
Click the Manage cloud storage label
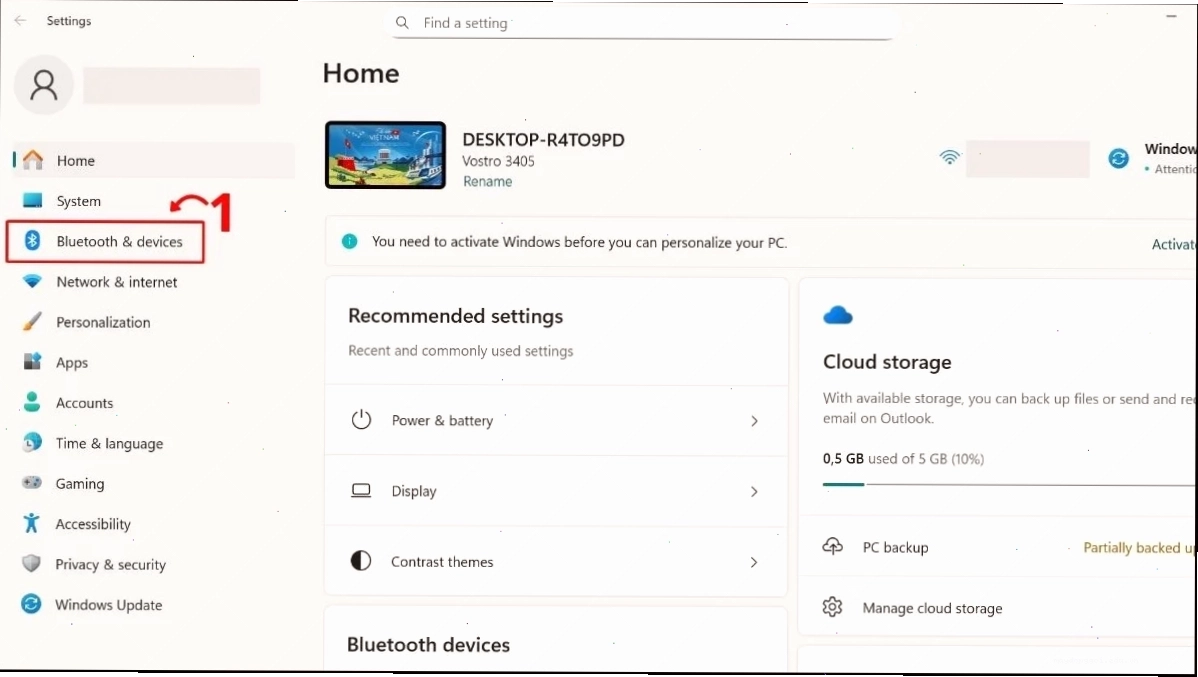pyautogui.click(x=932, y=608)
